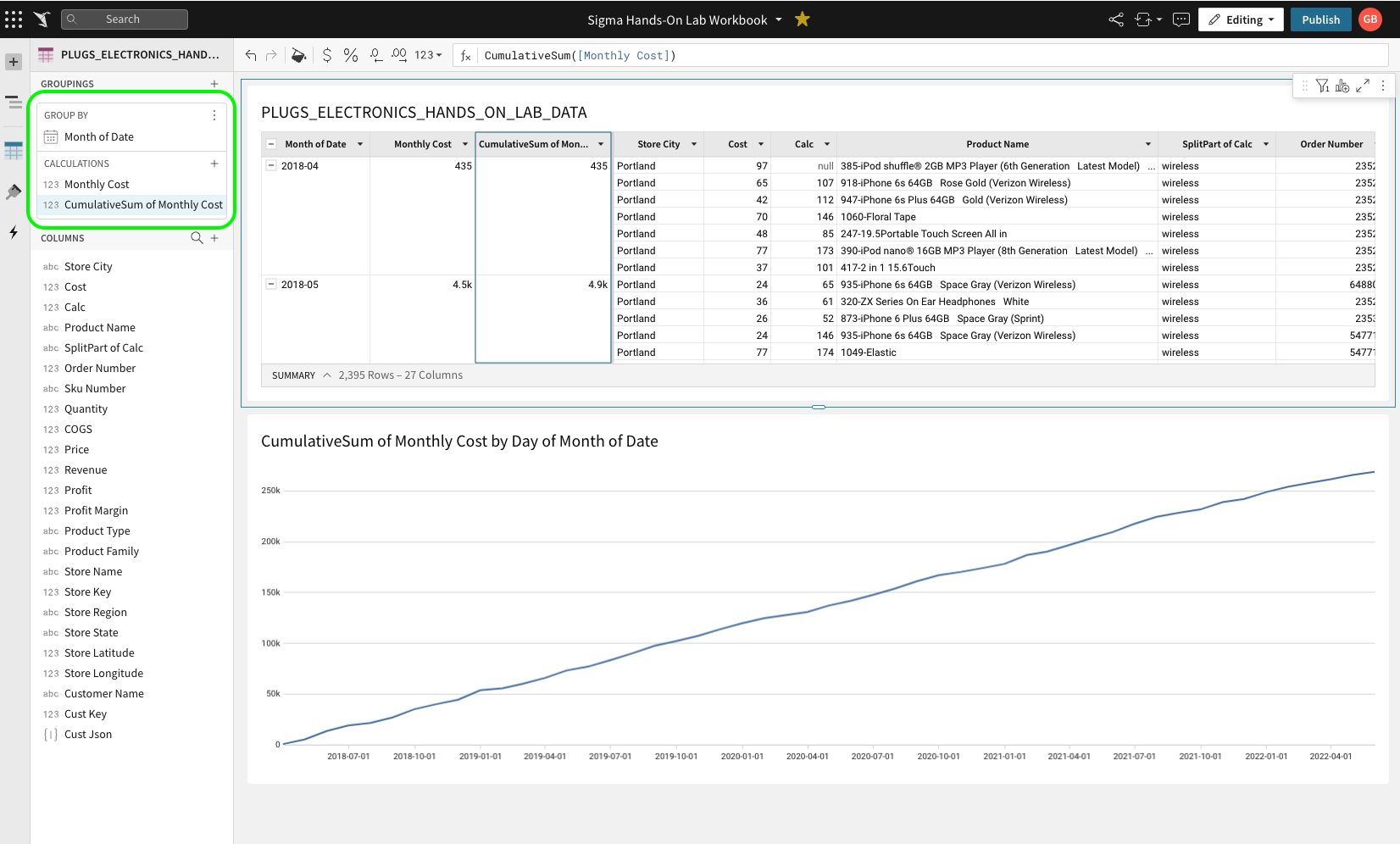Apply currency formatting with the dollar icon
Viewport: 1400px width, 844px height.
click(x=326, y=55)
